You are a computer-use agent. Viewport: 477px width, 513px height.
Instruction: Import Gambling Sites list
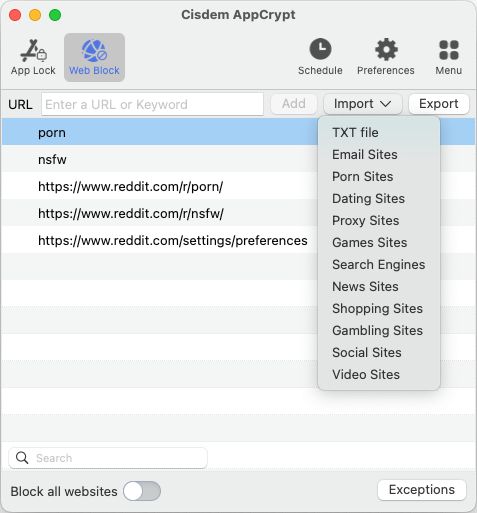click(x=377, y=331)
